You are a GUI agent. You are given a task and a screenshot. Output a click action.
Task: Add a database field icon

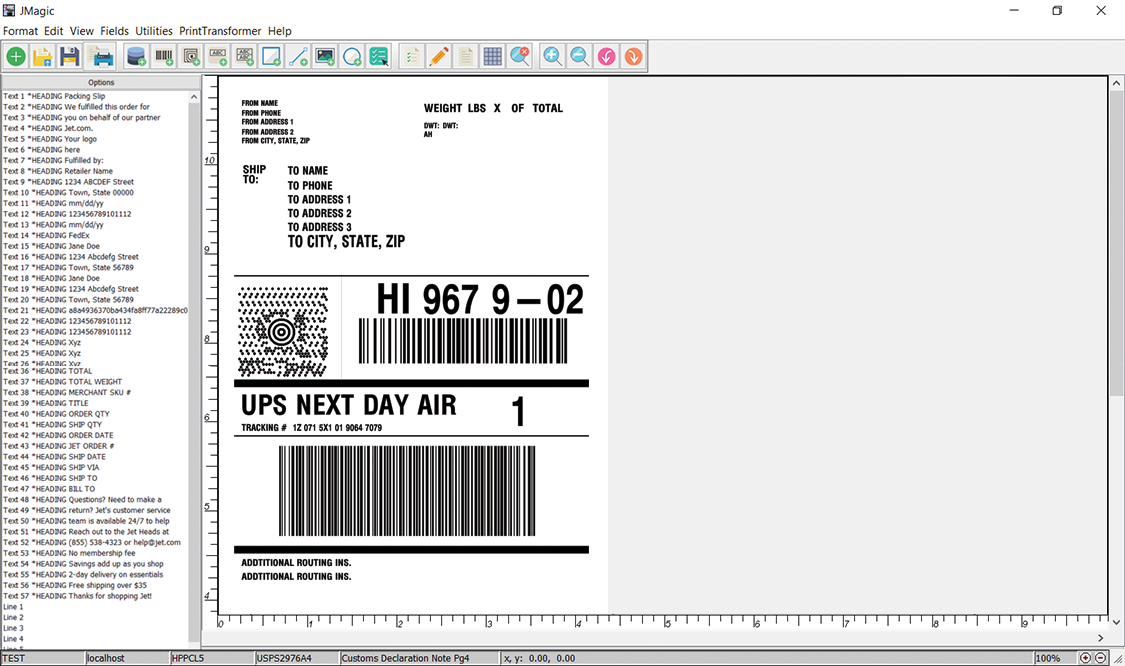136,56
